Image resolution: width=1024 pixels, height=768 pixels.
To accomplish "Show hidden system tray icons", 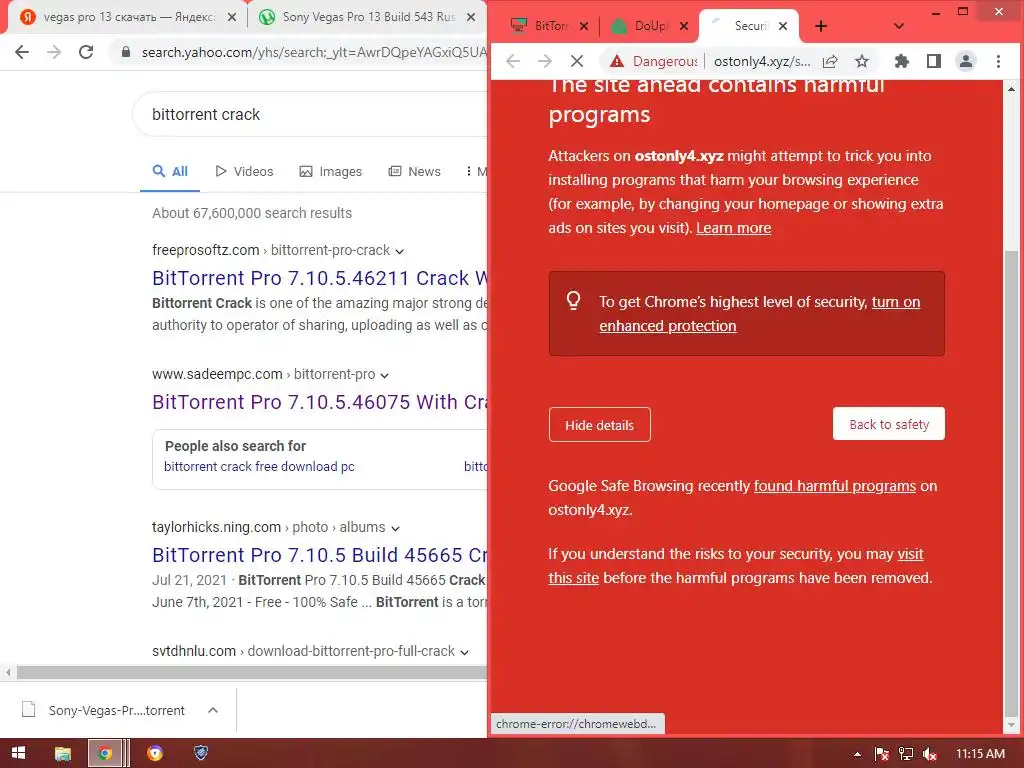I will [857, 754].
